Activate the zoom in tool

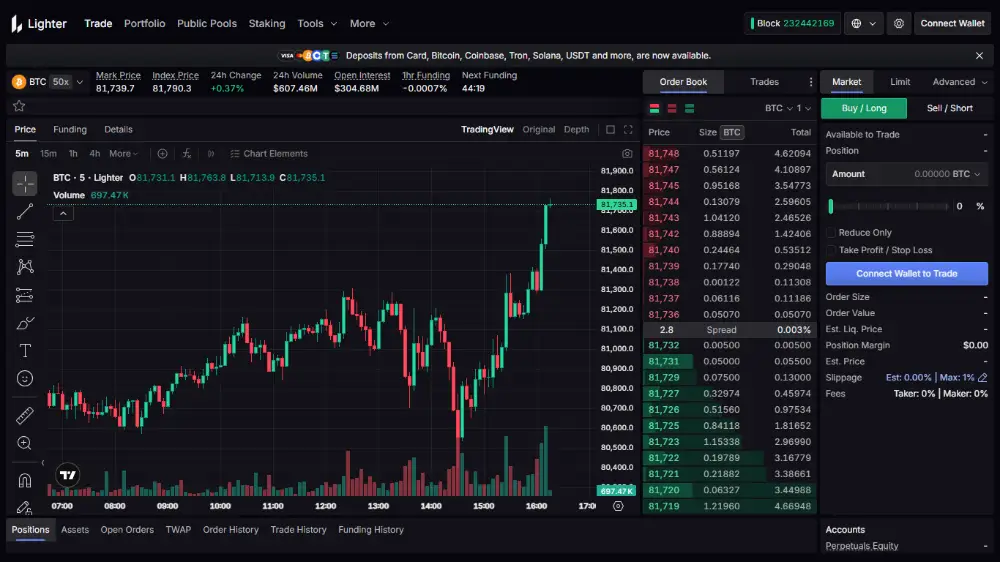point(25,443)
